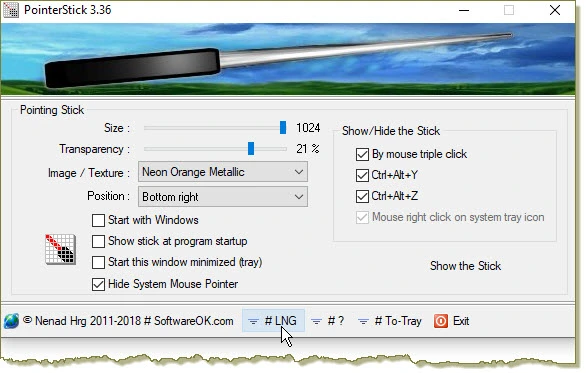Uncheck the Ctrl+Alt+Z hotkey option
This screenshot has height=373, width=586.
(x=362, y=196)
